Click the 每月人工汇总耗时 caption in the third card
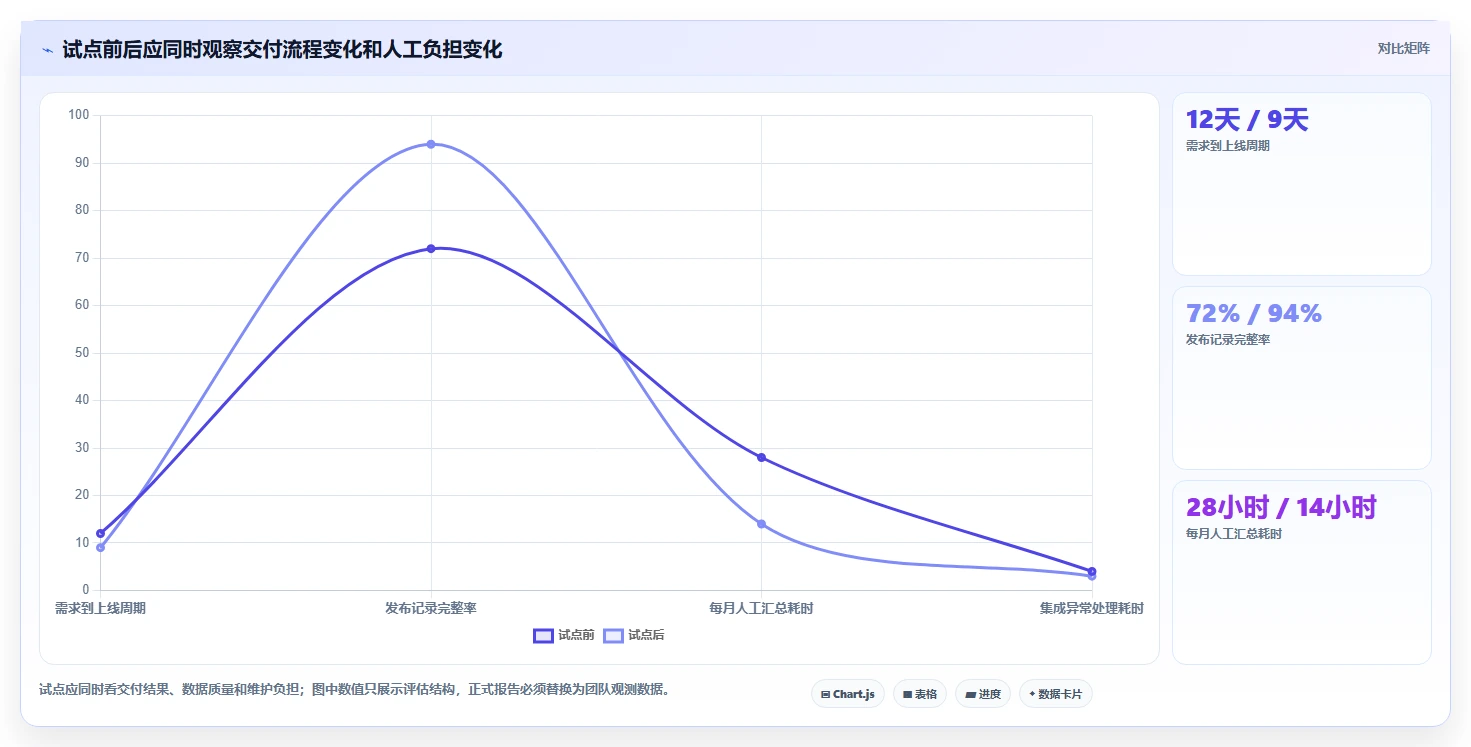 click(1234, 534)
